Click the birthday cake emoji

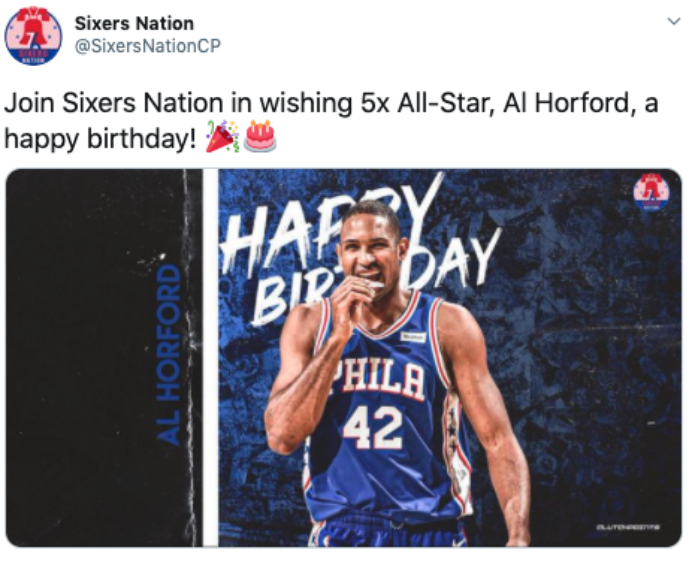pyautogui.click(x=260, y=136)
